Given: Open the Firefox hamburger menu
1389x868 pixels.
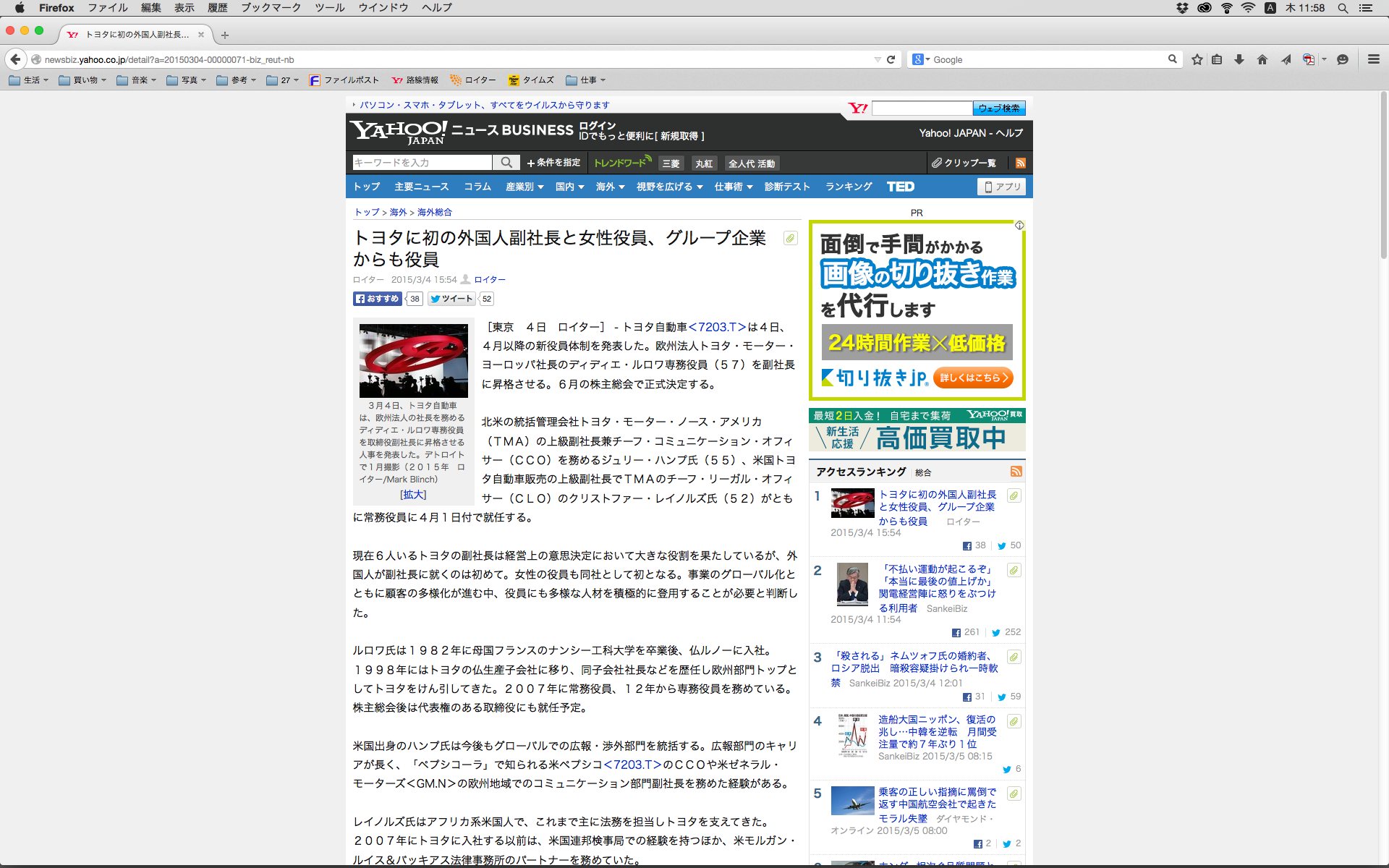Looking at the screenshot, I should 1373,60.
